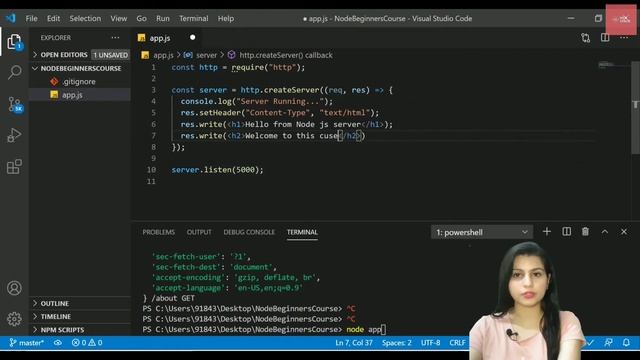Open the Source Control view
The height and width of the screenshot is (360, 640).
point(15,104)
